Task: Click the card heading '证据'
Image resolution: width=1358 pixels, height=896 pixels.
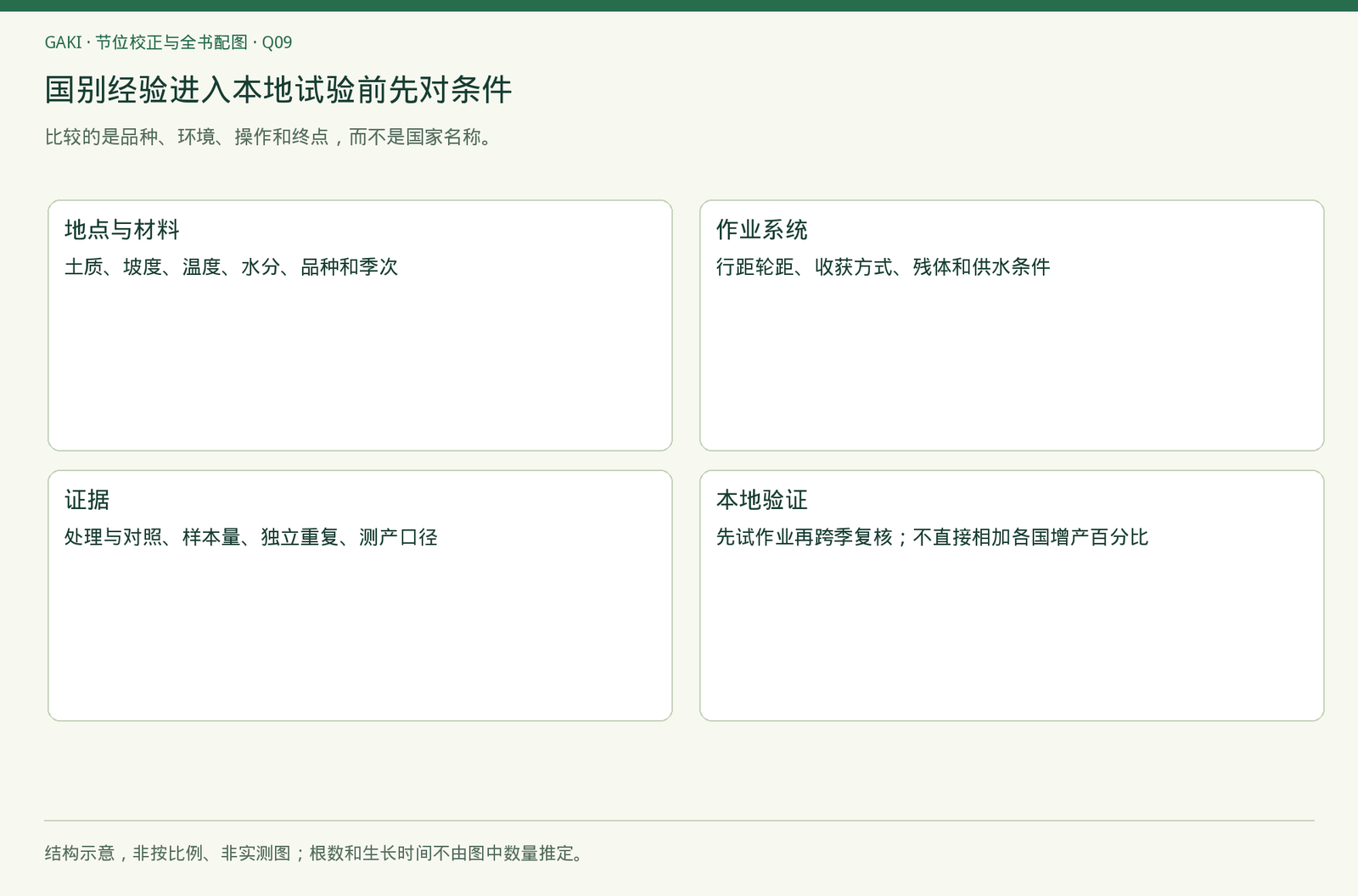Action: tap(87, 500)
